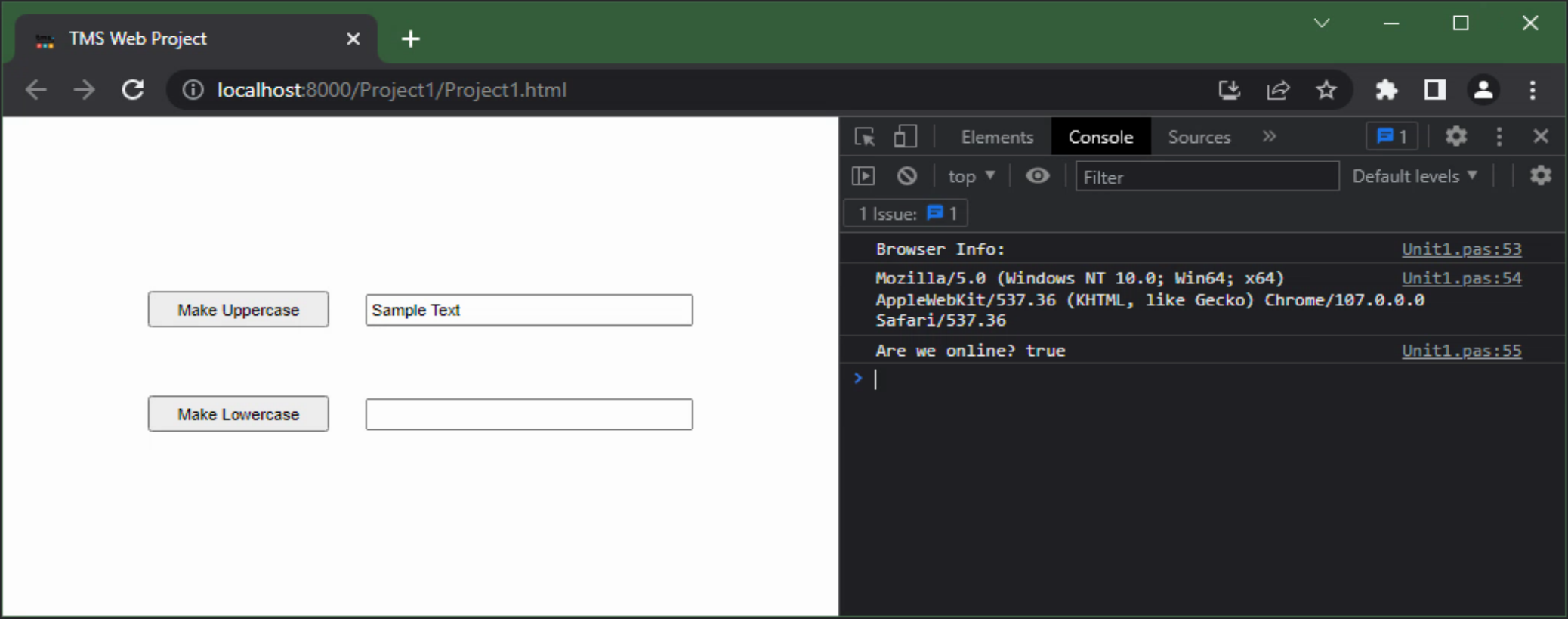Click the Make Uppercase button

click(238, 309)
